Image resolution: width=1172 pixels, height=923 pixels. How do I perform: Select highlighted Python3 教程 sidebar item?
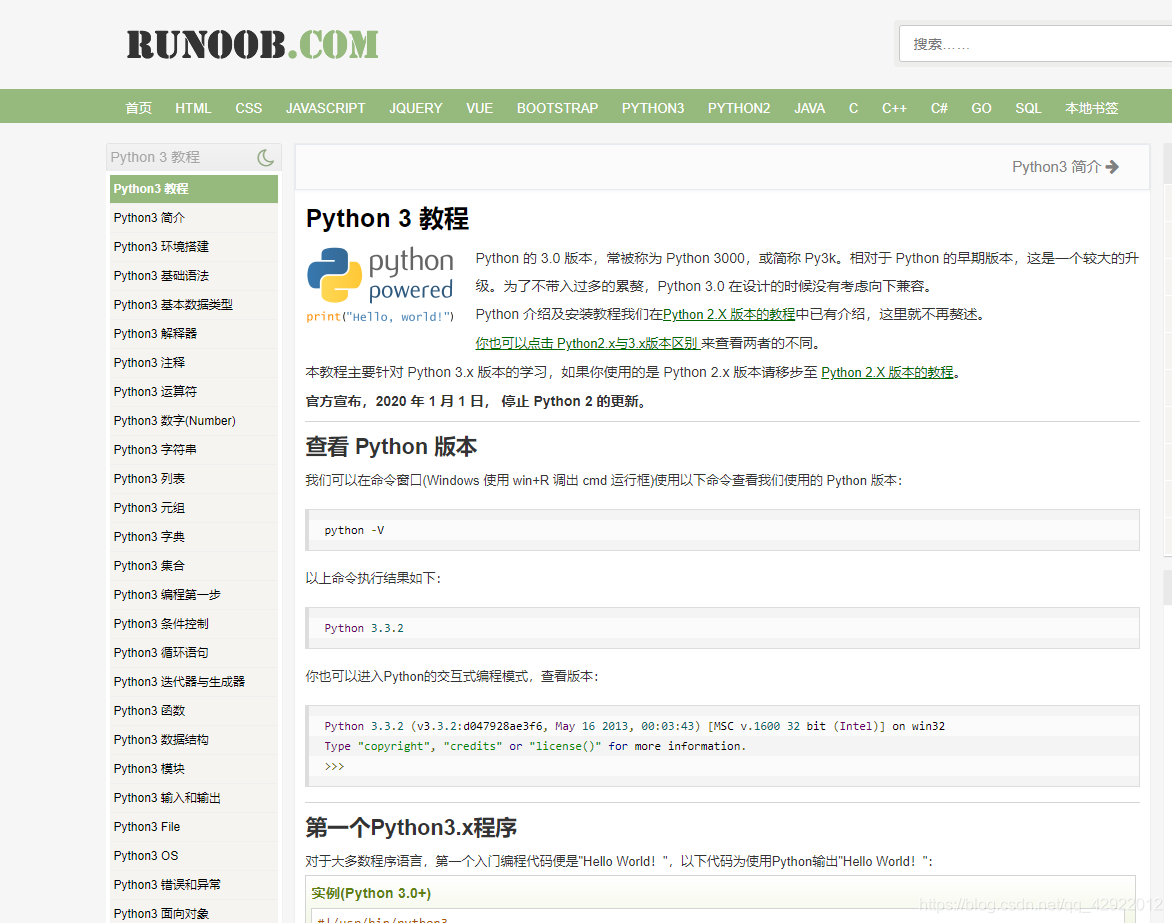(194, 188)
